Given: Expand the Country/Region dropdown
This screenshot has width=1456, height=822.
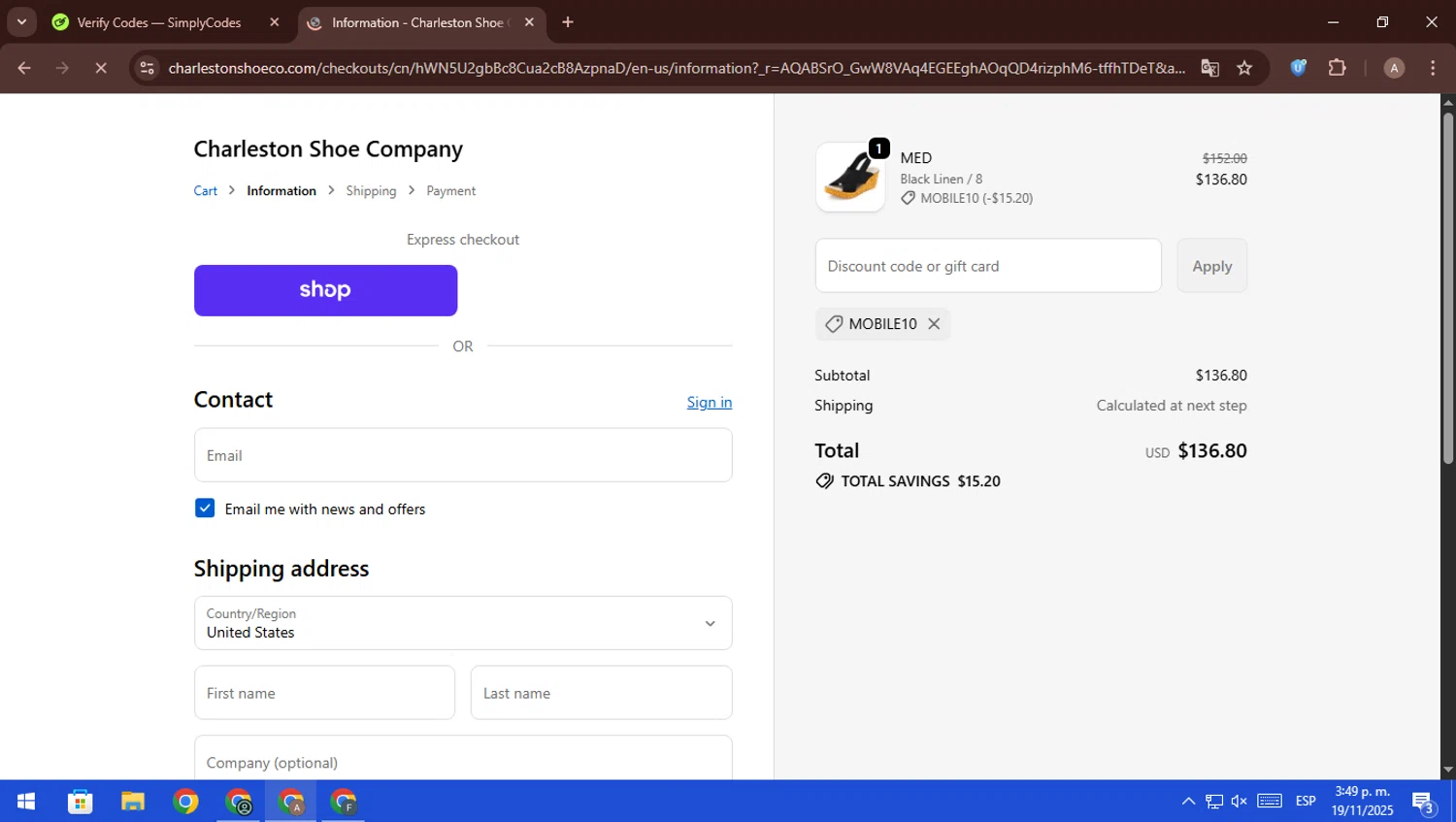Looking at the screenshot, I should (x=463, y=623).
